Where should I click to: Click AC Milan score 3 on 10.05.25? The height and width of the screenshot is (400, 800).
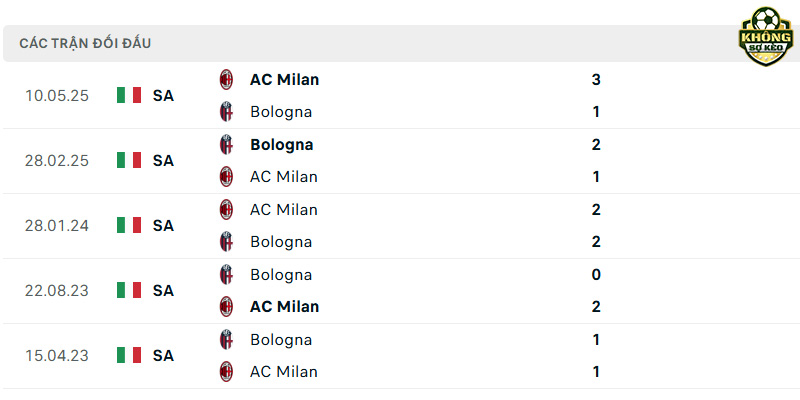596,80
